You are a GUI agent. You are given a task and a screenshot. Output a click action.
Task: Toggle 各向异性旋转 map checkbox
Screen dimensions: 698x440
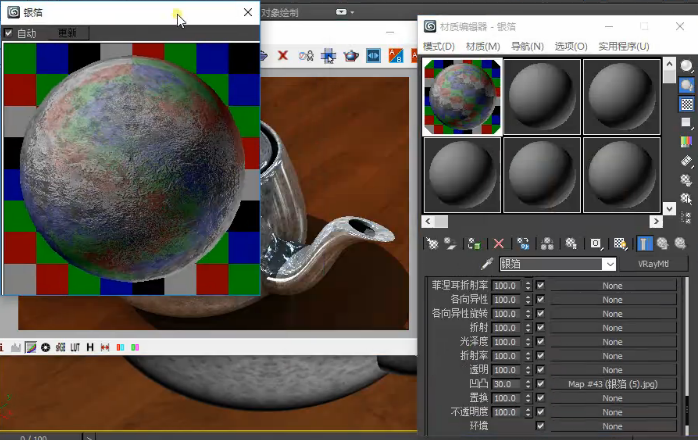pos(540,313)
